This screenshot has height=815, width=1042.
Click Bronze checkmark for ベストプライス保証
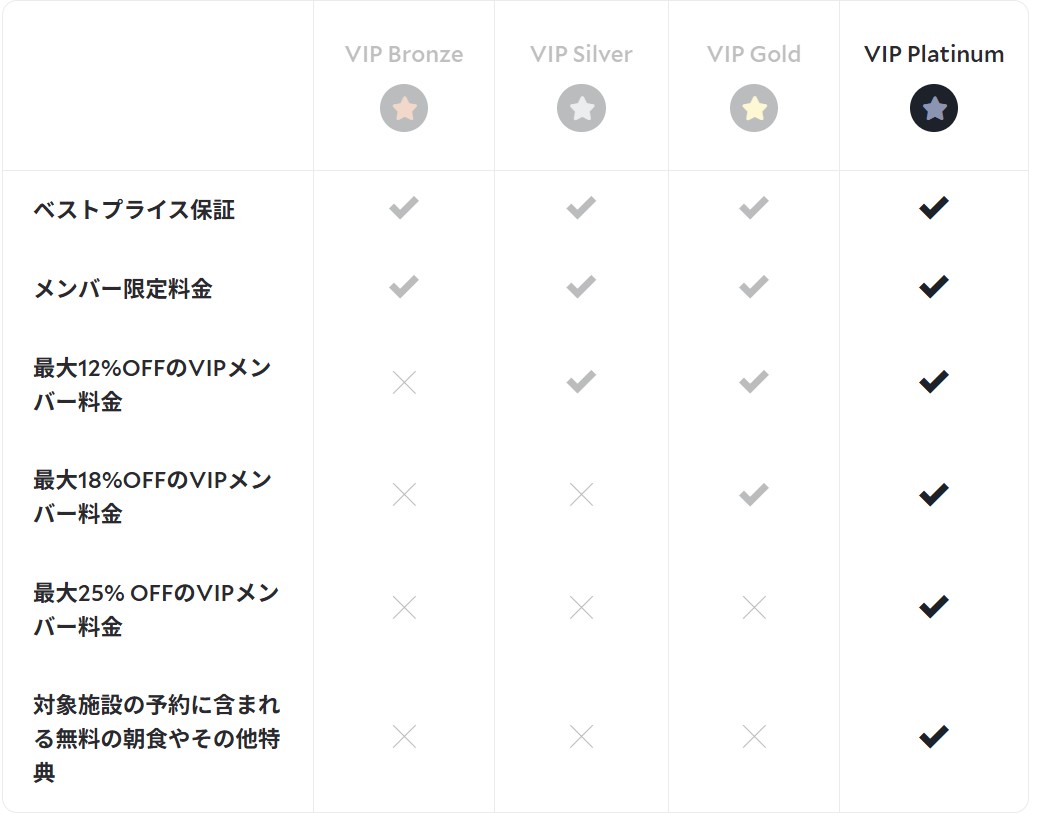(x=404, y=208)
